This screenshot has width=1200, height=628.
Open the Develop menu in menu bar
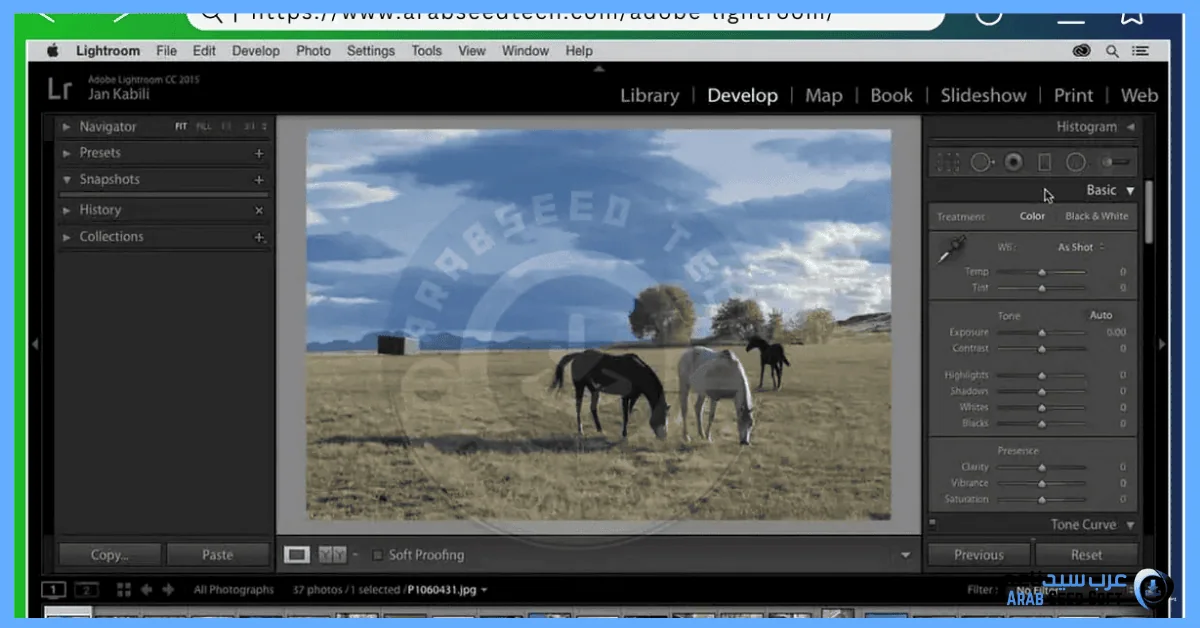(257, 51)
